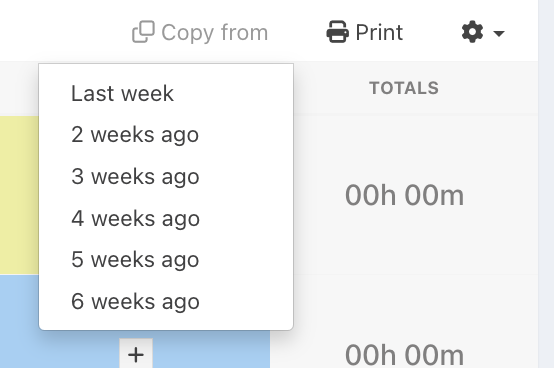Click empty toolbar space before Copy from
The image size is (554, 368).
(x=64, y=32)
